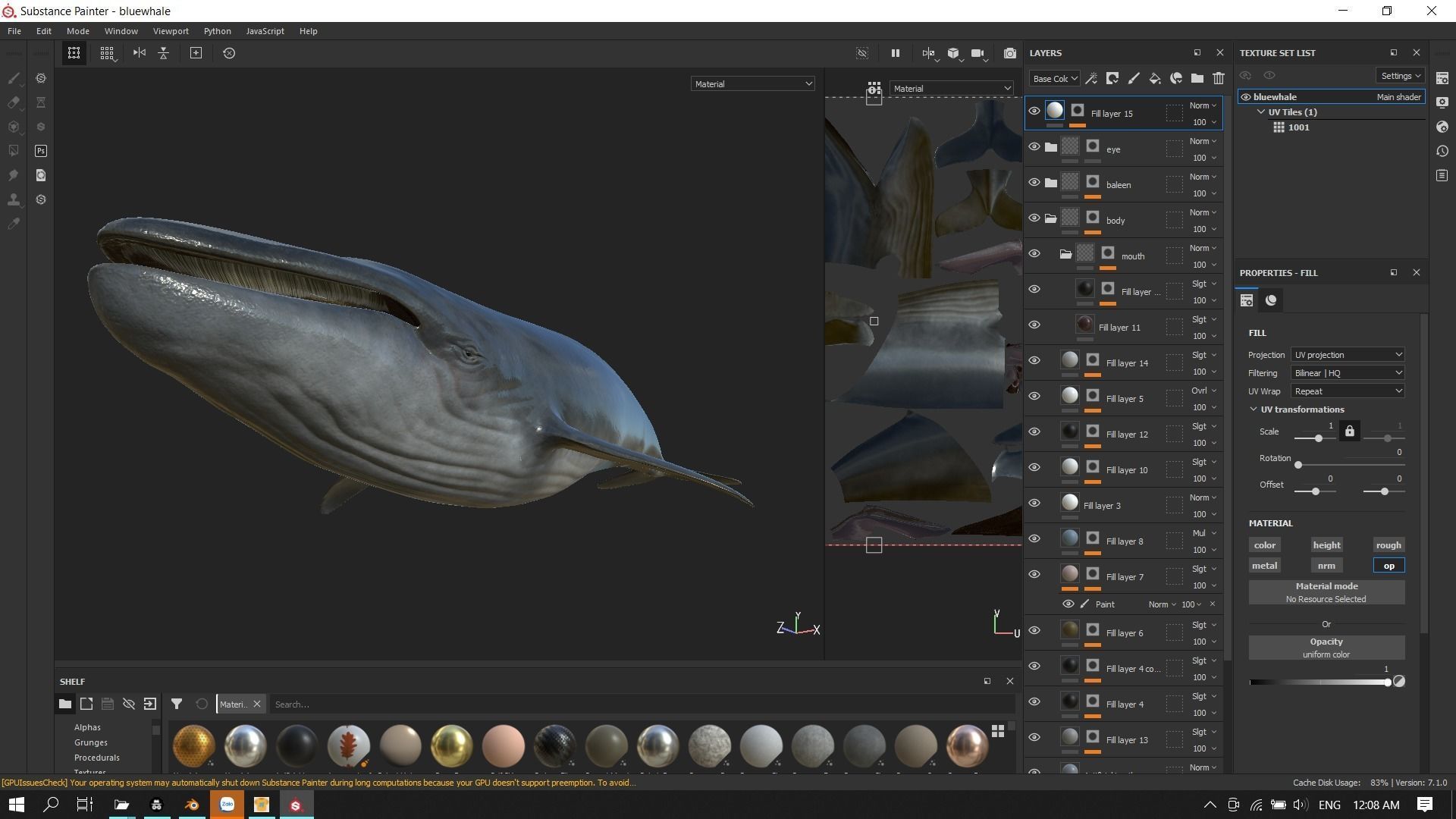Viewport: 1456px width, 819px height.
Task: Open the Projection dropdown (UV projection)
Action: 1348,355
